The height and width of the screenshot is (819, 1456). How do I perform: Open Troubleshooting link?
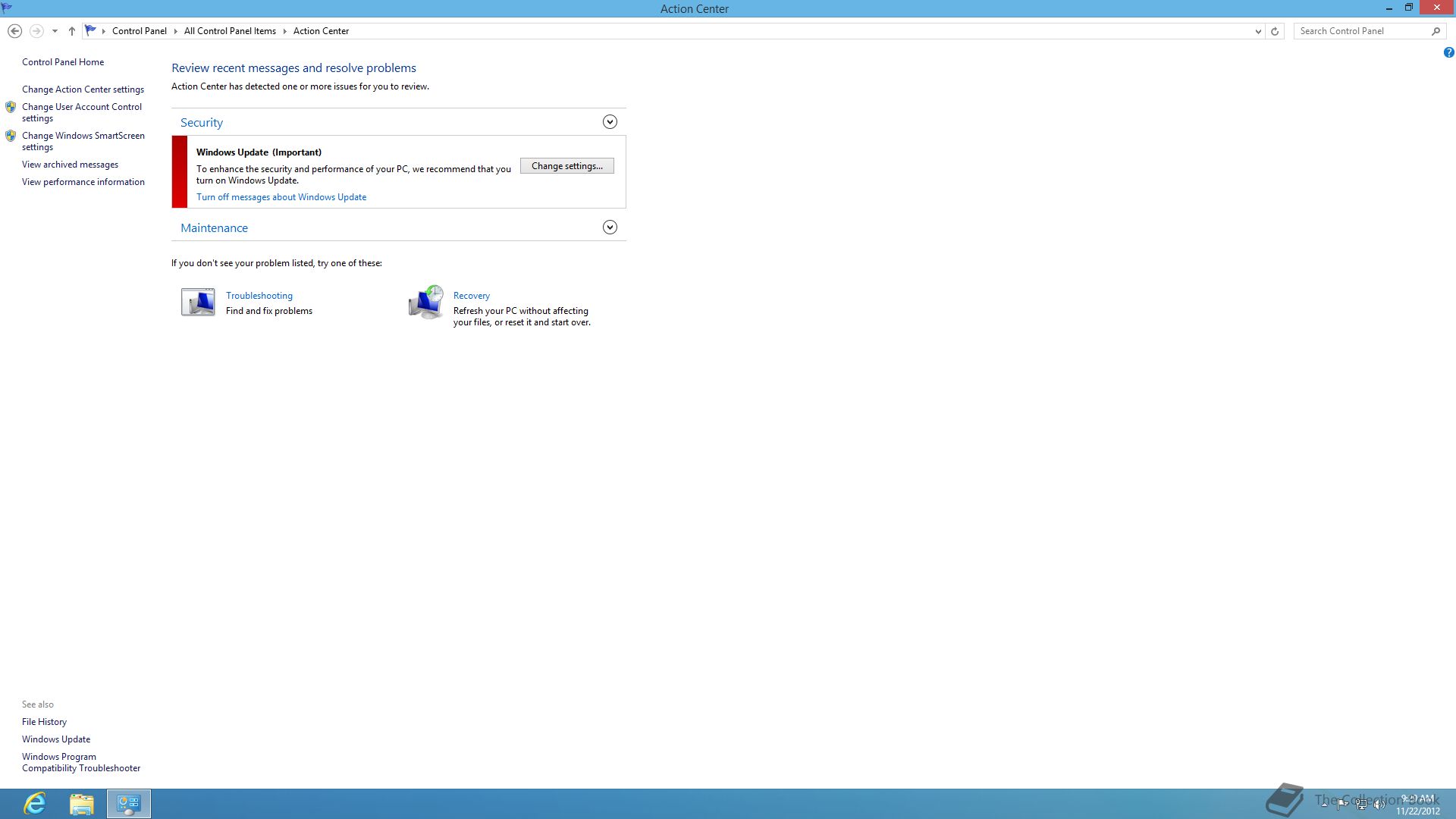[259, 296]
